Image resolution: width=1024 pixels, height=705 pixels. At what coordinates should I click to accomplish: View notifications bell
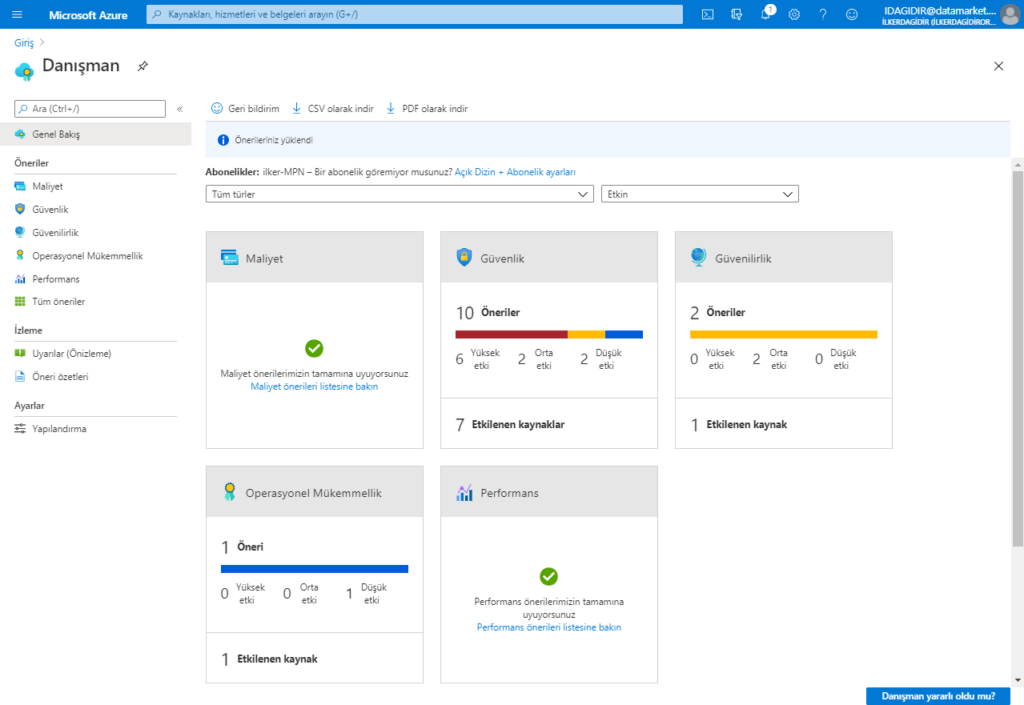pos(766,14)
